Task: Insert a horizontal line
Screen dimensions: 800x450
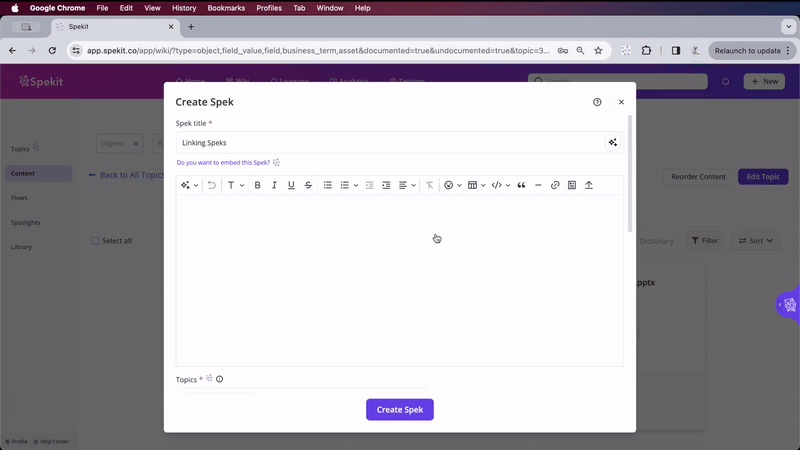Action: (x=538, y=185)
